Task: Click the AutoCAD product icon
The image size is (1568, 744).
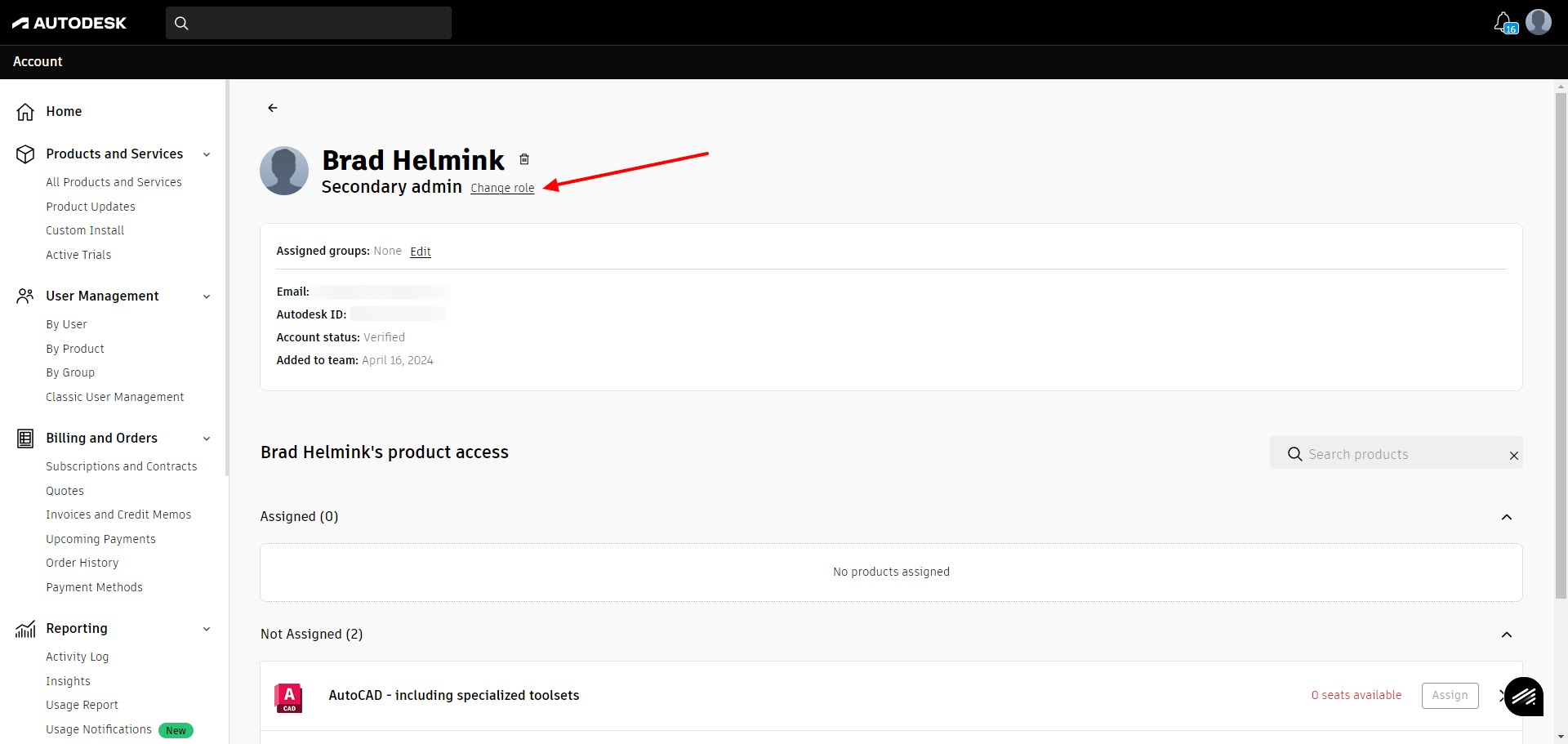Action: [x=288, y=697]
